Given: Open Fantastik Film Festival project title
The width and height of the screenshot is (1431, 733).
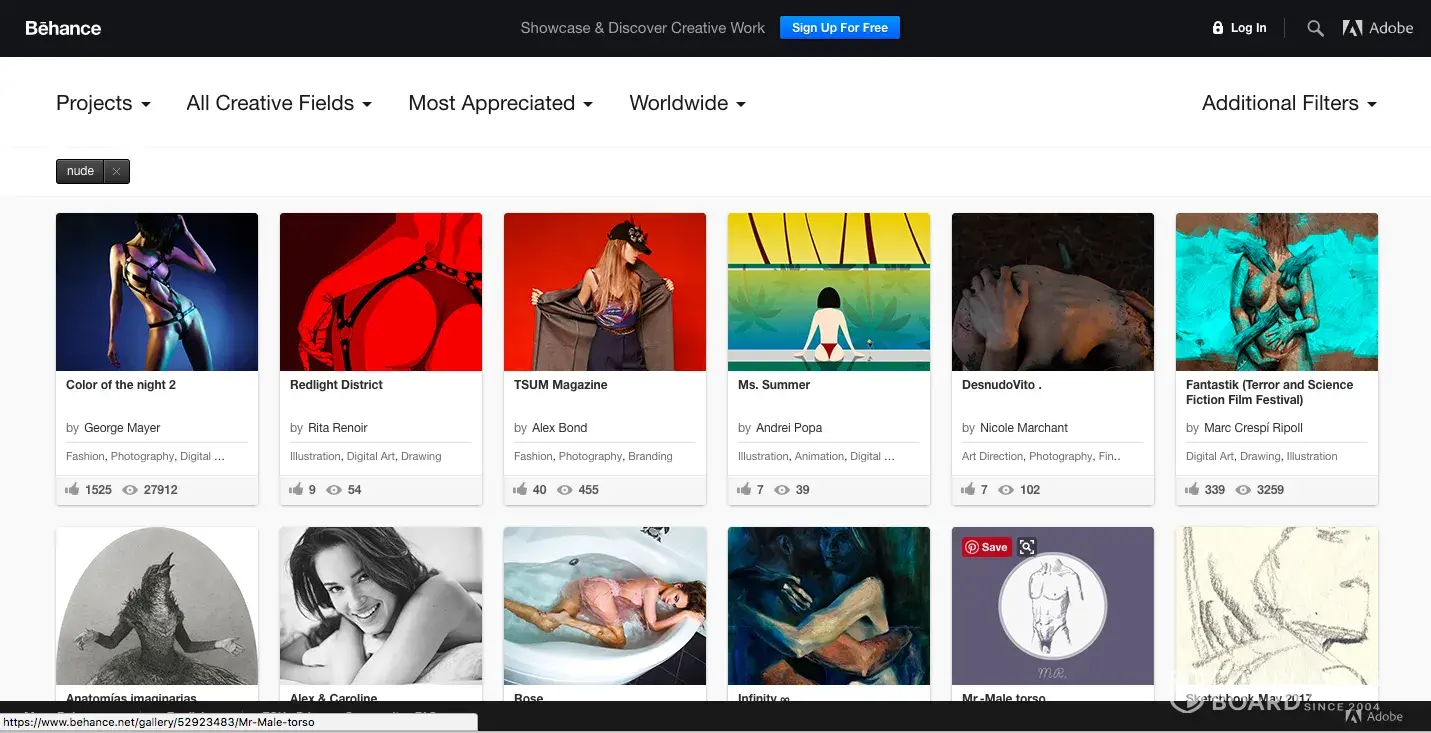Looking at the screenshot, I should coord(1269,392).
